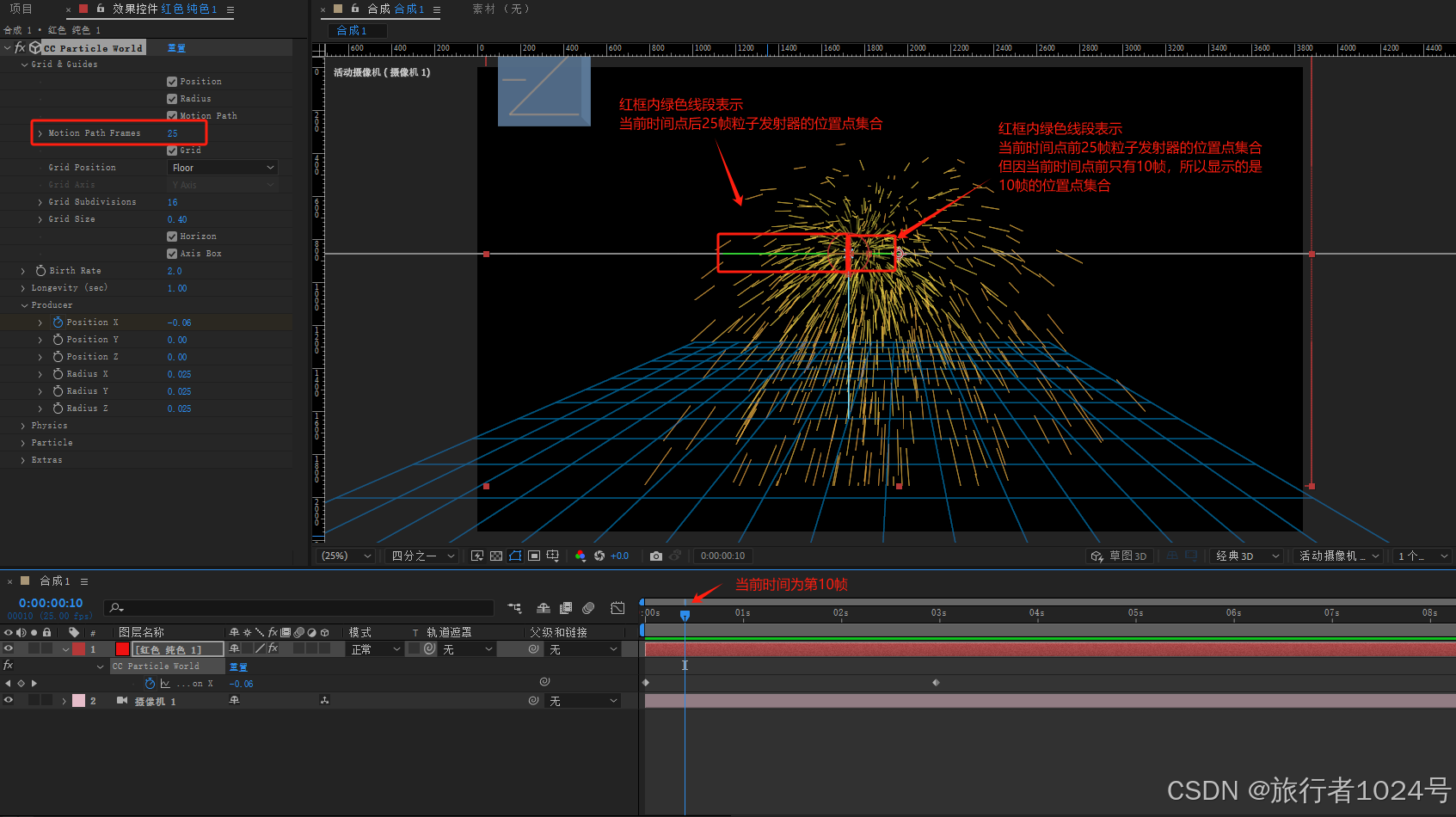
Task: Click Position Y stopwatch icon
Action: pyautogui.click(x=58, y=340)
